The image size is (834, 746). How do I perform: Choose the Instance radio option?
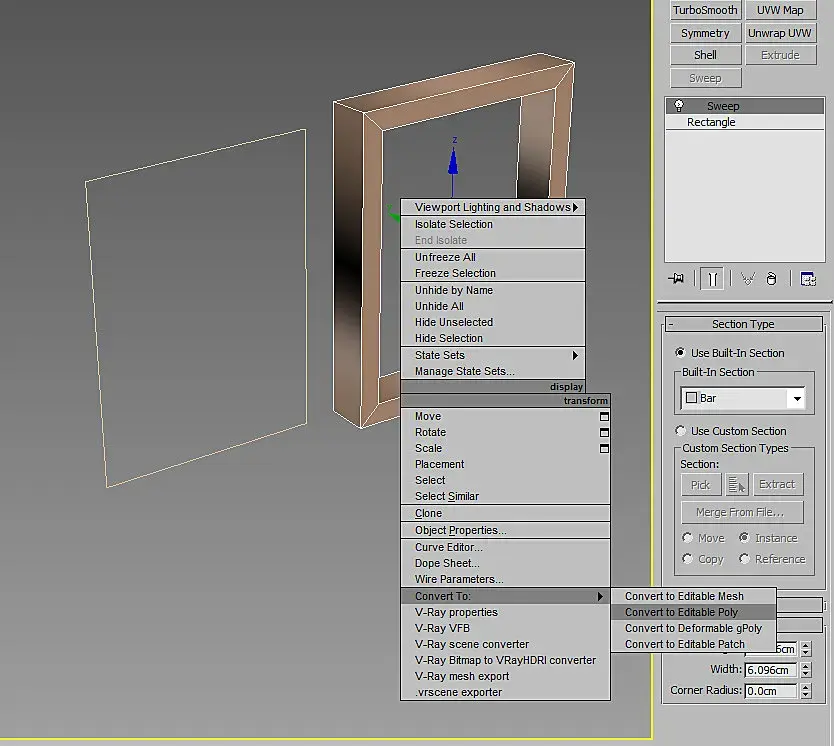coord(744,538)
